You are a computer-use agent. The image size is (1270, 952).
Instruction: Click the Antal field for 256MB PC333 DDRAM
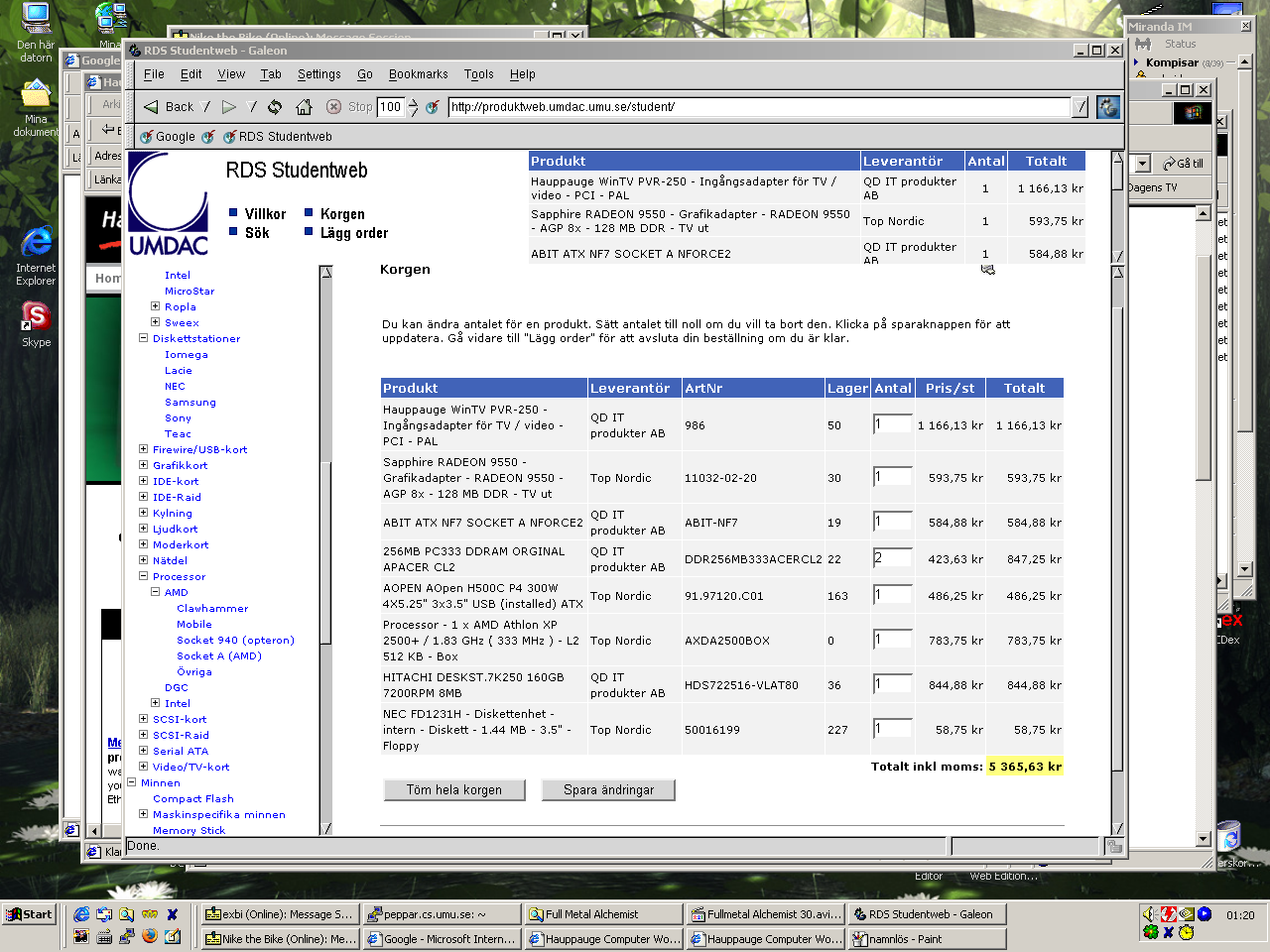point(892,558)
